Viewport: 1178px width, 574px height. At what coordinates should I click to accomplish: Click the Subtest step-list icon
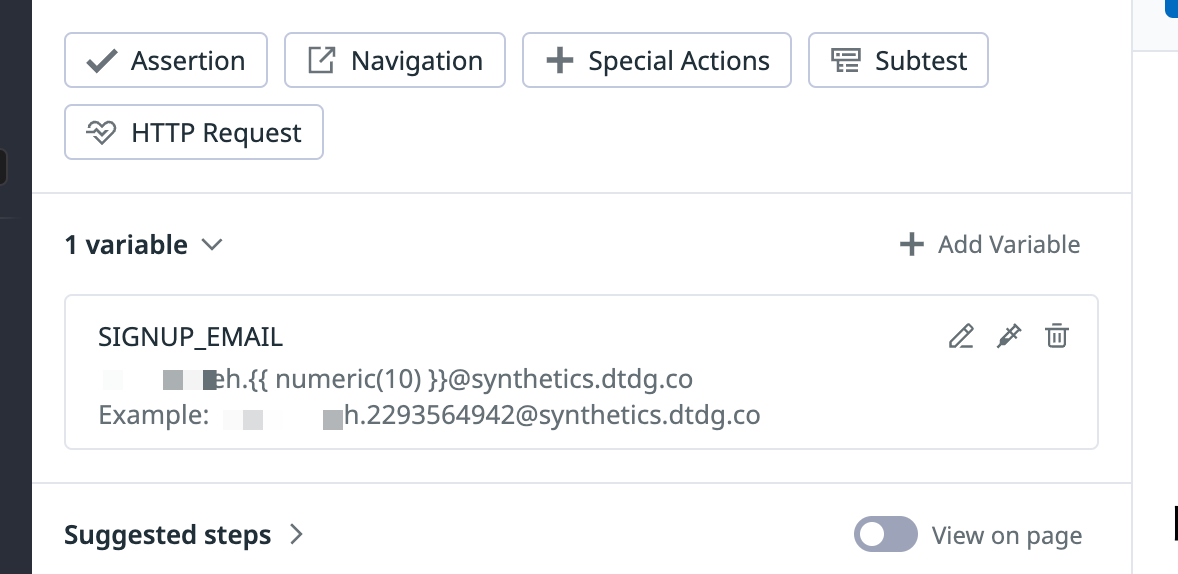pyautogui.click(x=845, y=60)
